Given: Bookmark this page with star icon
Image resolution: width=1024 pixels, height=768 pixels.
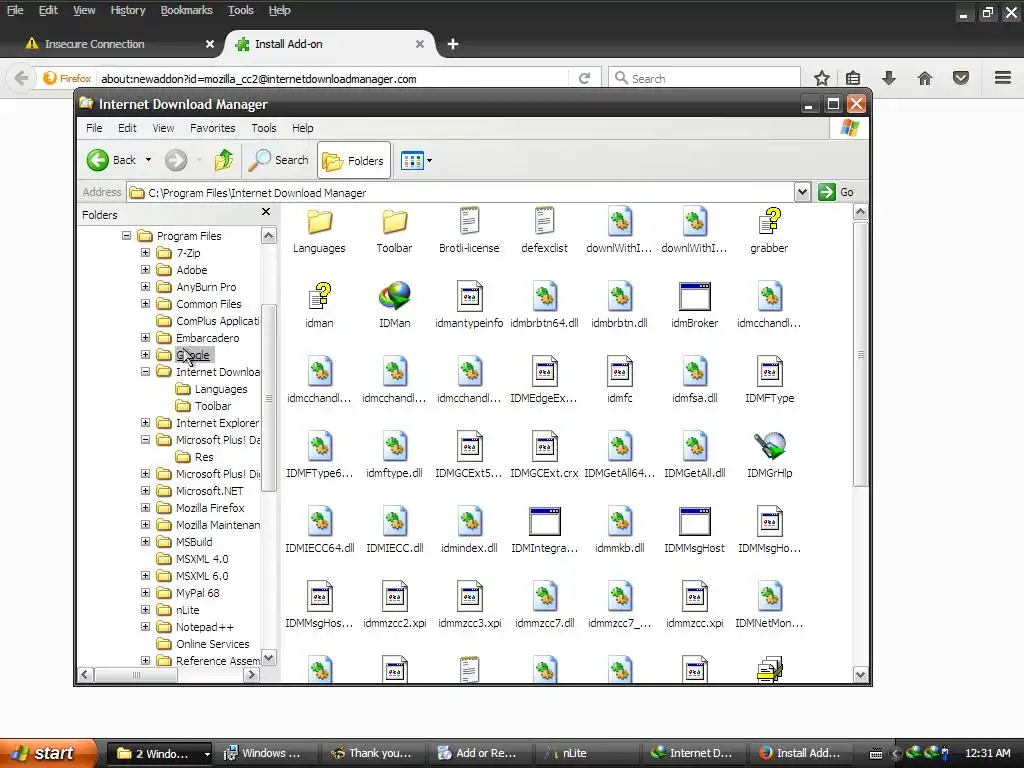Looking at the screenshot, I should [x=822, y=78].
